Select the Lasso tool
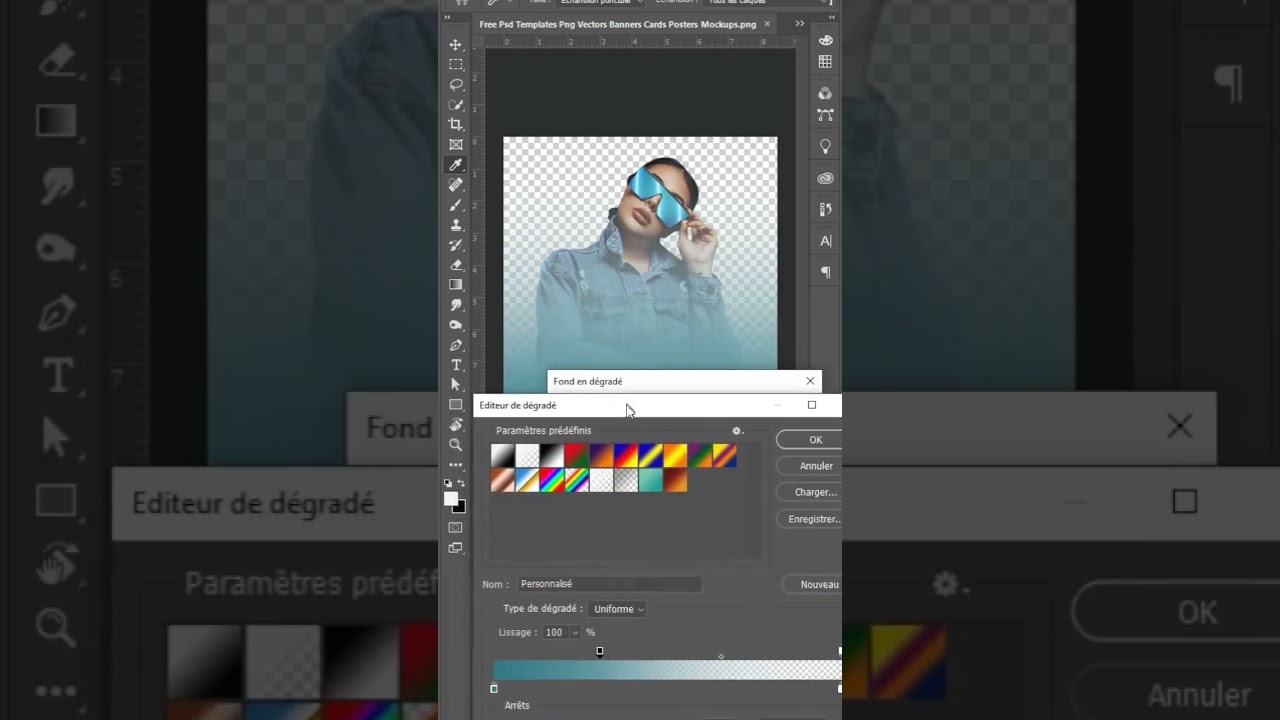The image size is (1280, 720). (456, 85)
